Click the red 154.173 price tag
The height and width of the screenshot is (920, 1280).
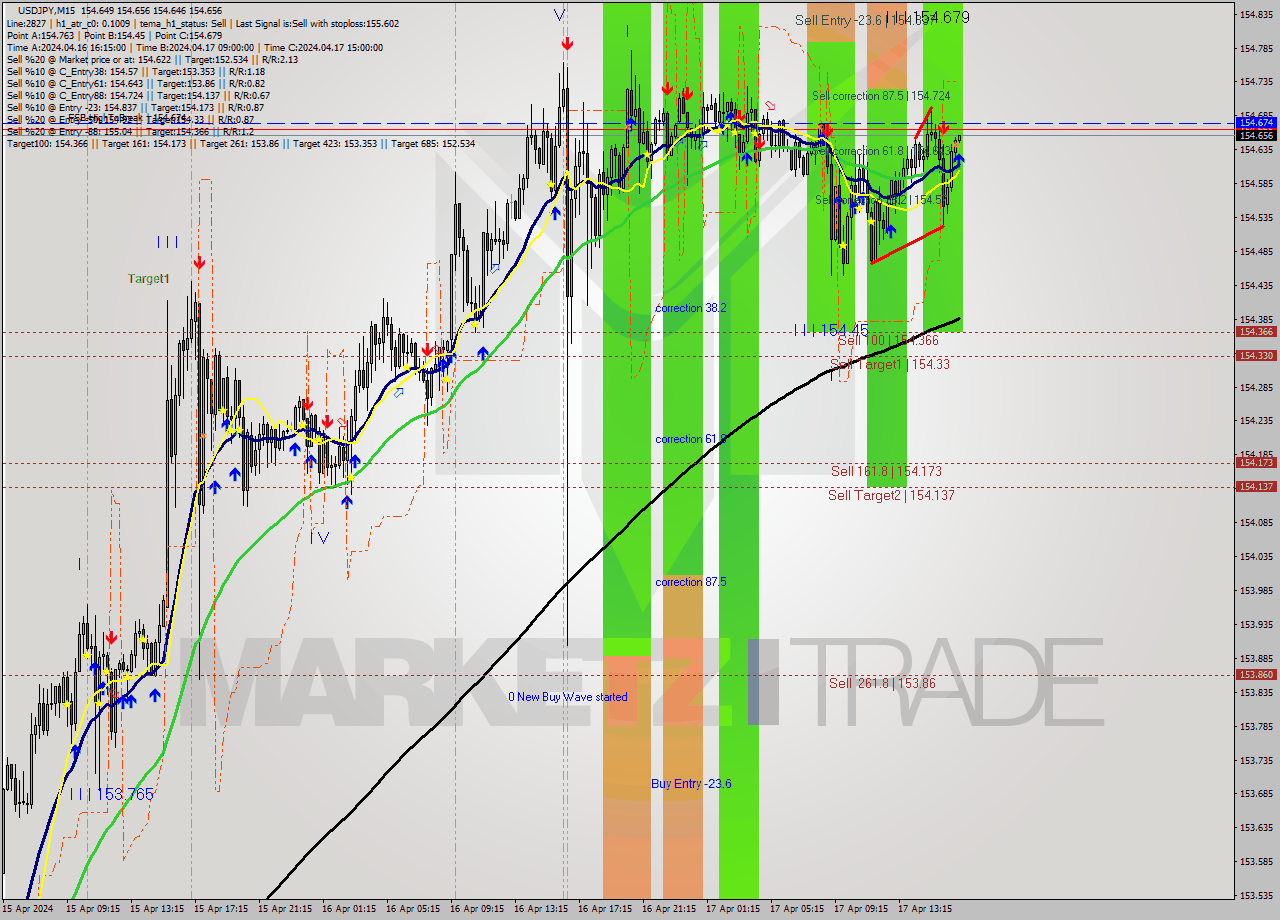1256,463
